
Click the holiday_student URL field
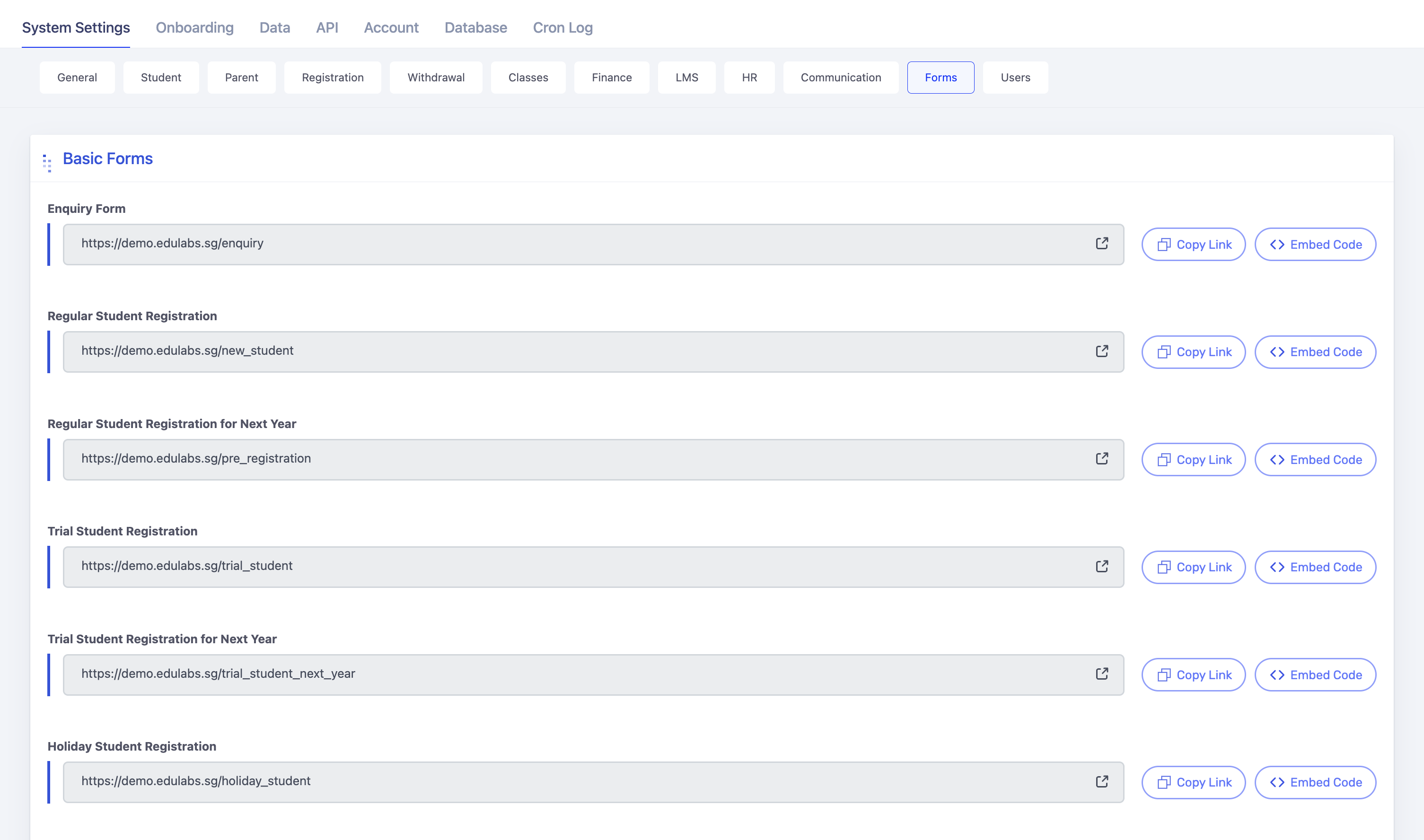pos(566,782)
